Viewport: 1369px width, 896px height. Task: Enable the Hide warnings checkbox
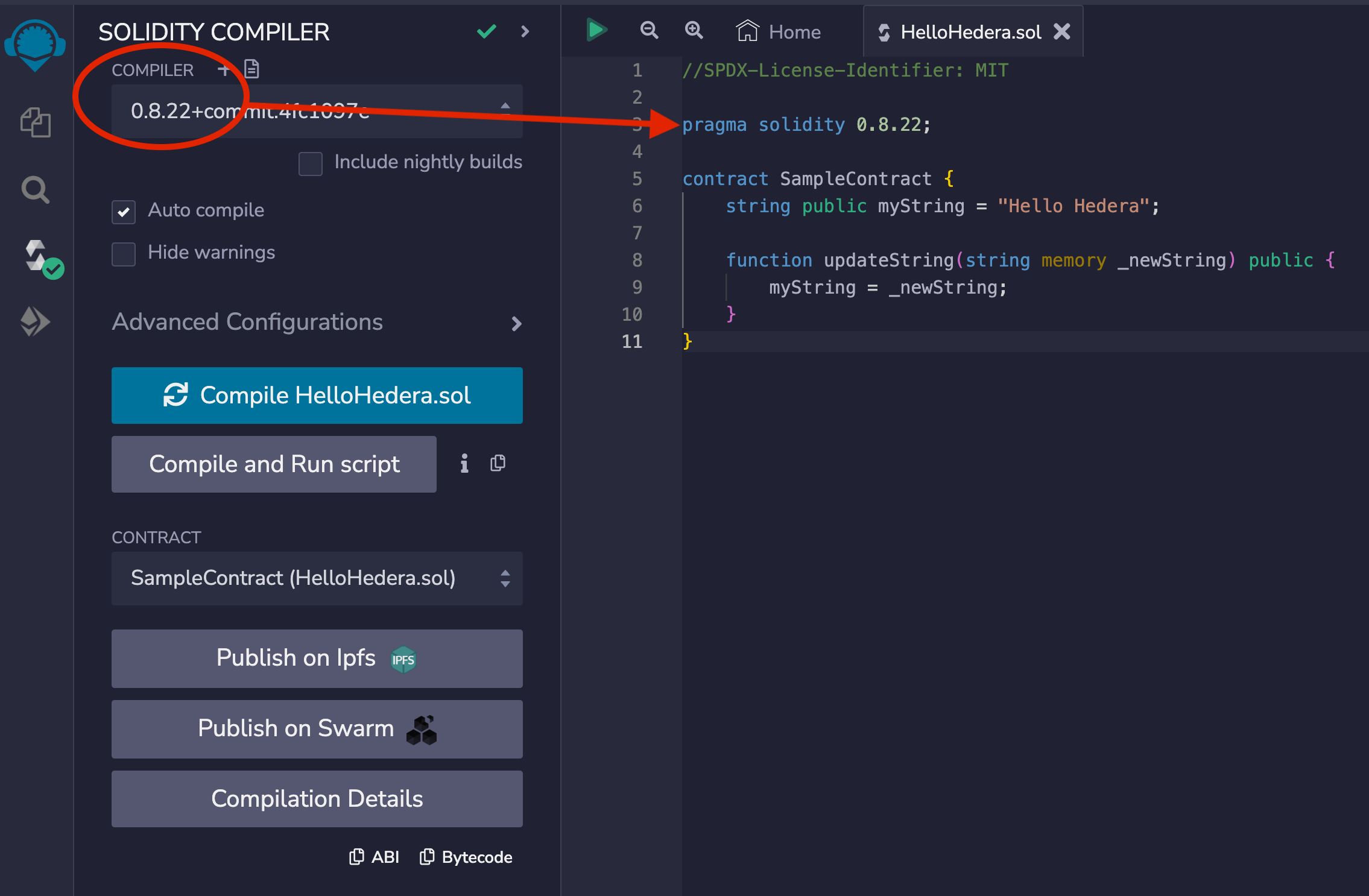[124, 254]
